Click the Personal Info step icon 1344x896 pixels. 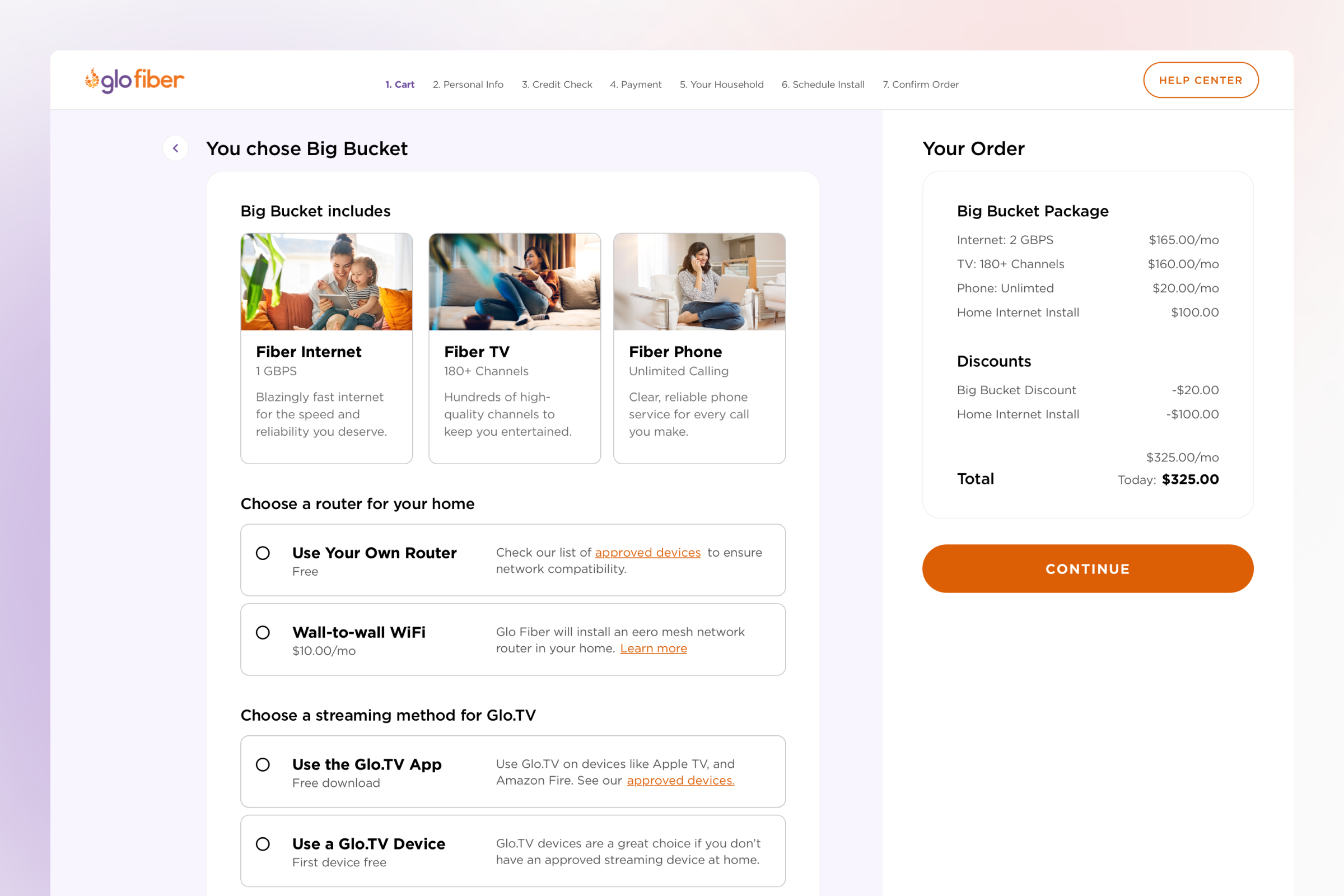[x=467, y=84]
